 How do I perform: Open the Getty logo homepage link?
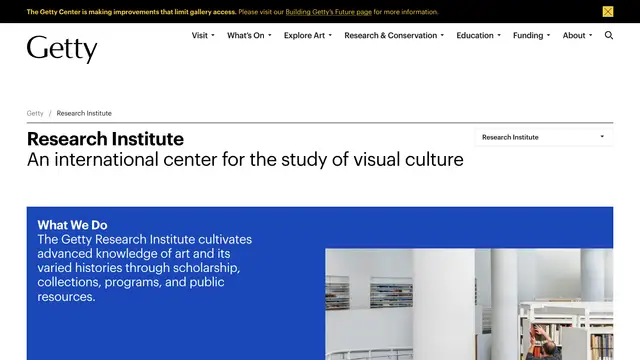[62, 49]
